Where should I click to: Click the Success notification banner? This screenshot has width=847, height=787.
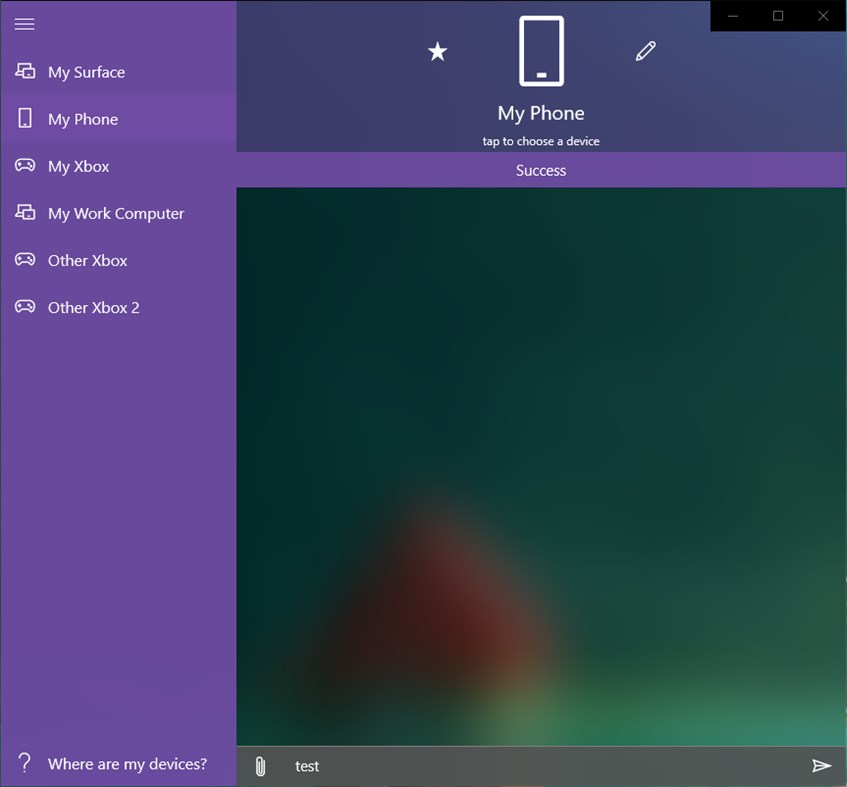pos(540,170)
